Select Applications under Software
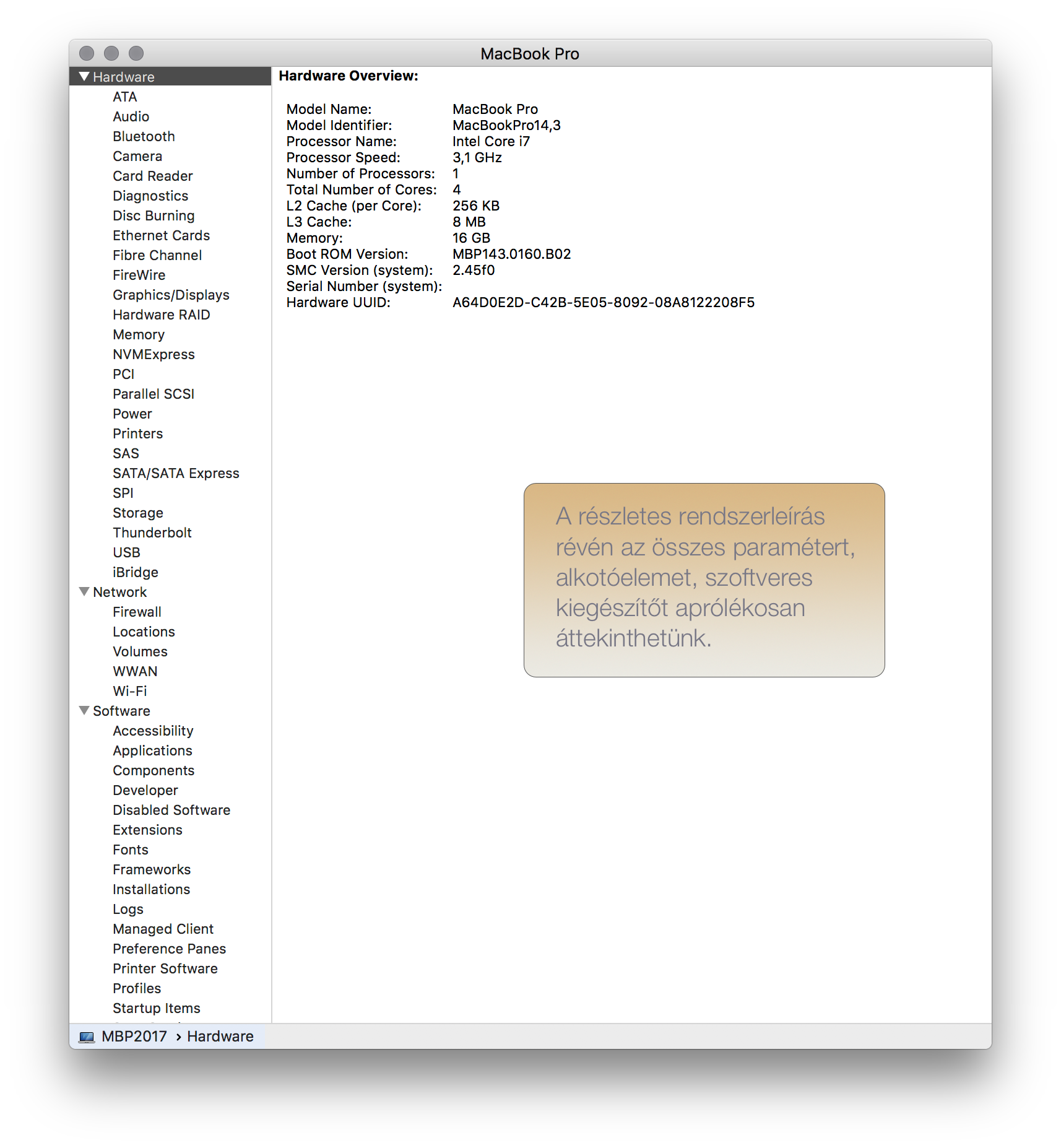 point(152,750)
